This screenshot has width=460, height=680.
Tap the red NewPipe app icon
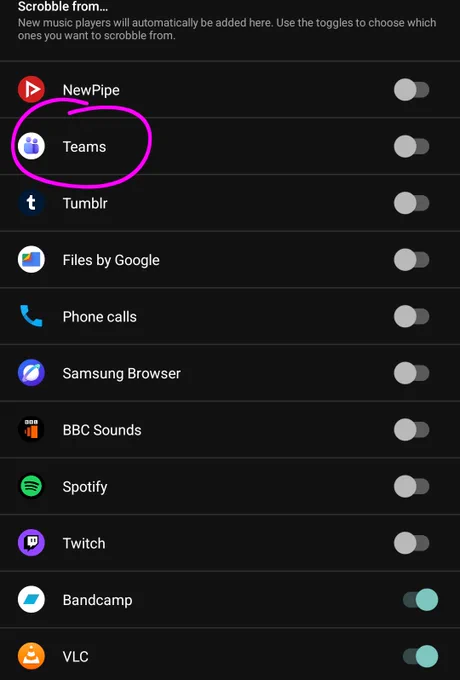[31, 89]
